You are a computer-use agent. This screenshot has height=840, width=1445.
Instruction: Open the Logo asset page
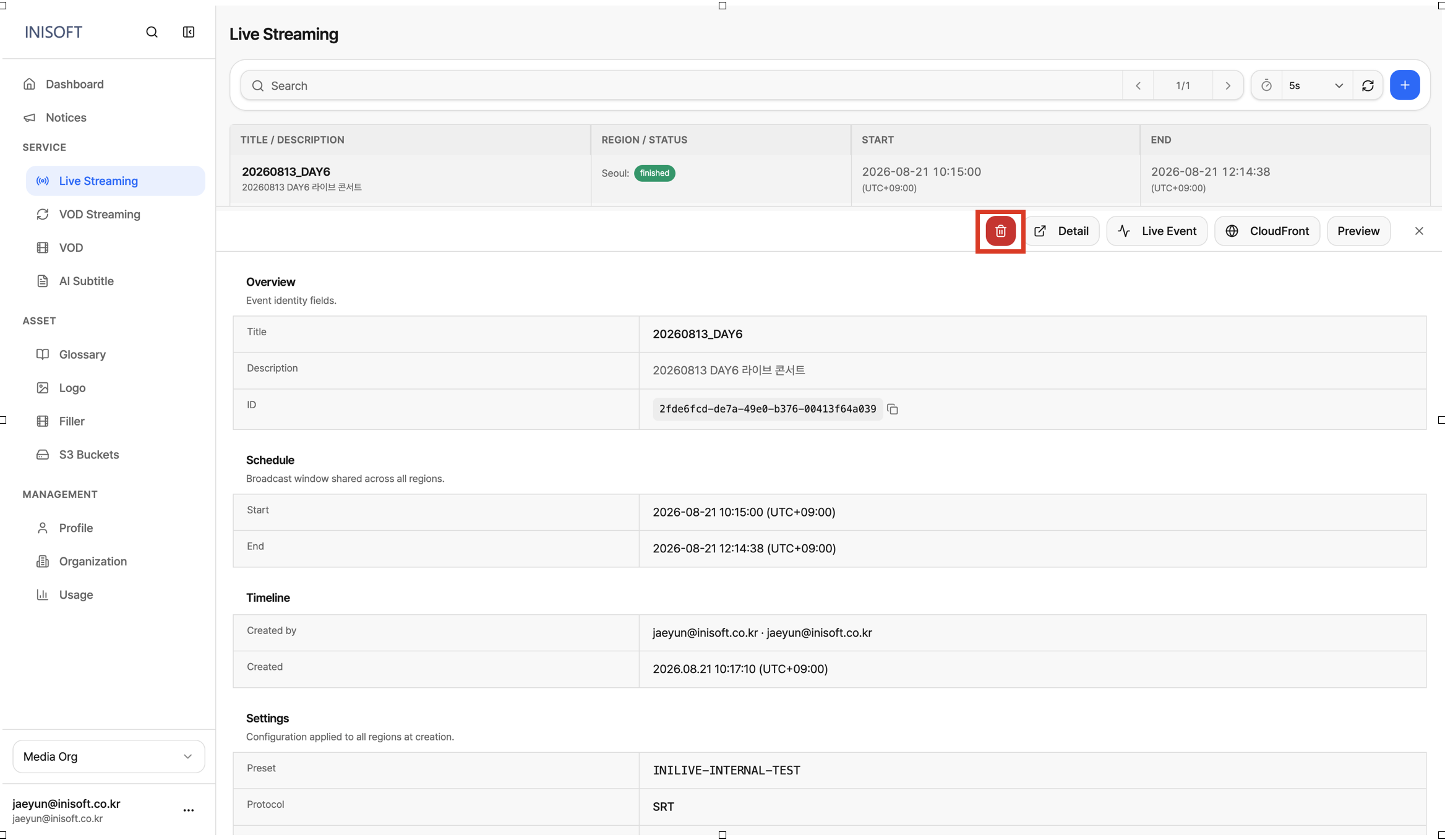(x=116, y=388)
